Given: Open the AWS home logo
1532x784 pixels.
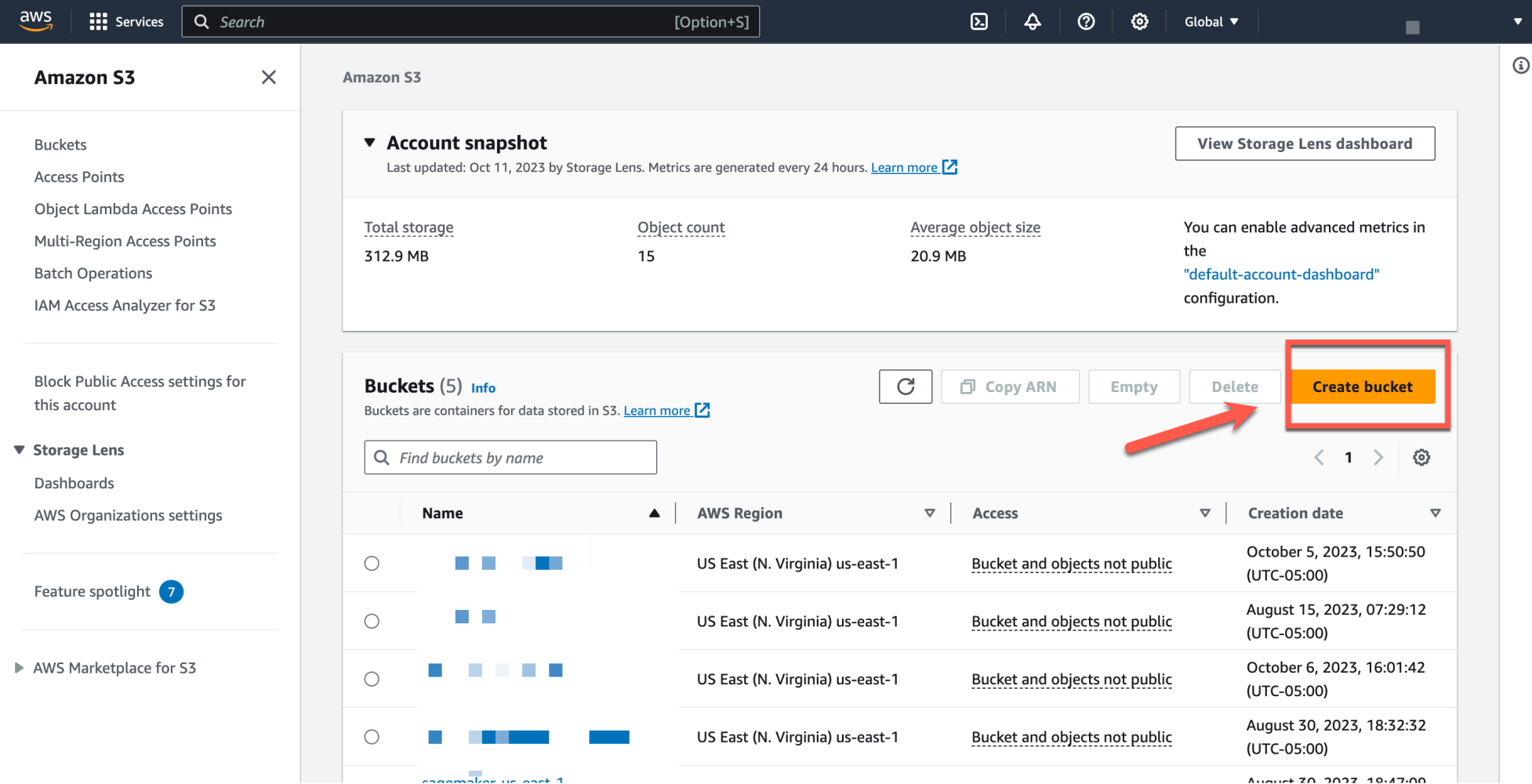Looking at the screenshot, I should click(36, 20).
